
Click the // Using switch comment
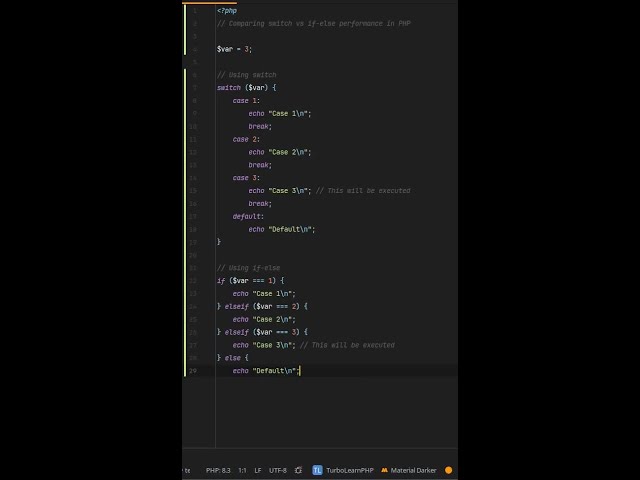click(247, 75)
